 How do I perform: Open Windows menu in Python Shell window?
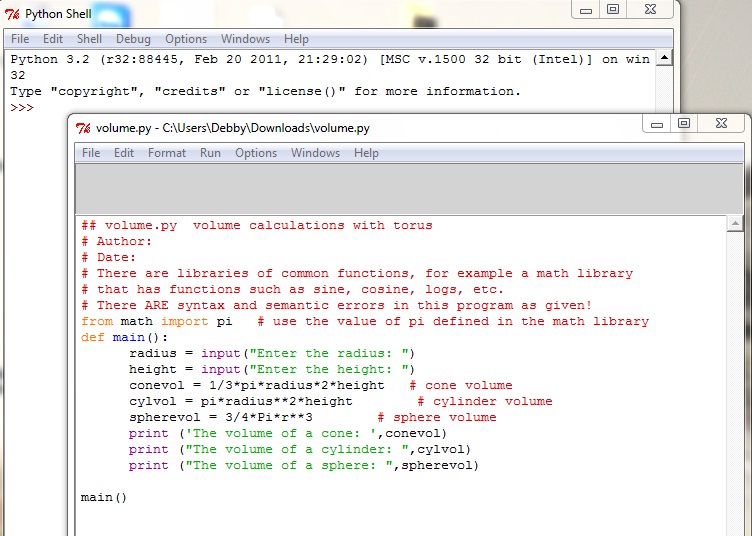pos(245,39)
